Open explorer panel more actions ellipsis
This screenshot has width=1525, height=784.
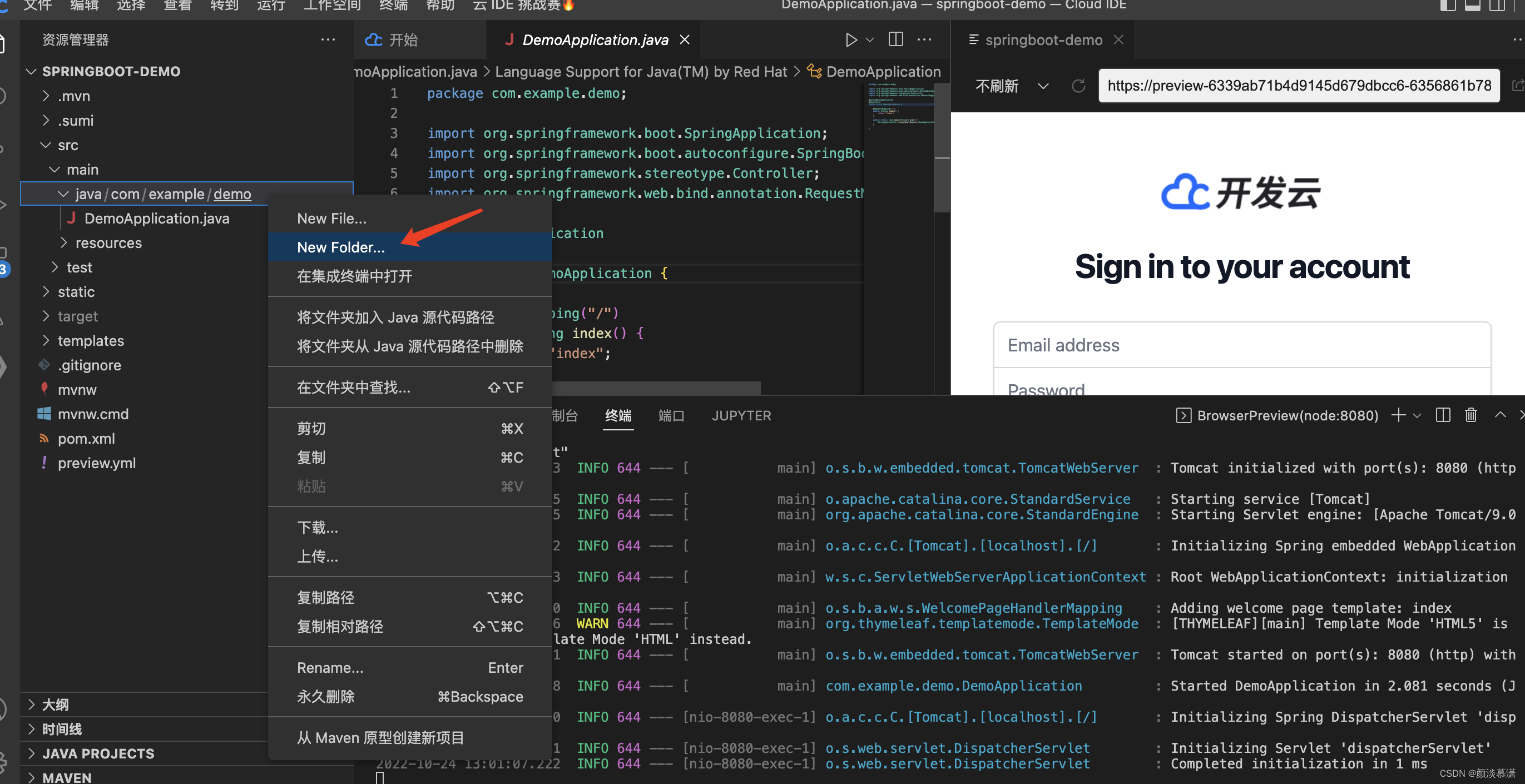coord(328,39)
